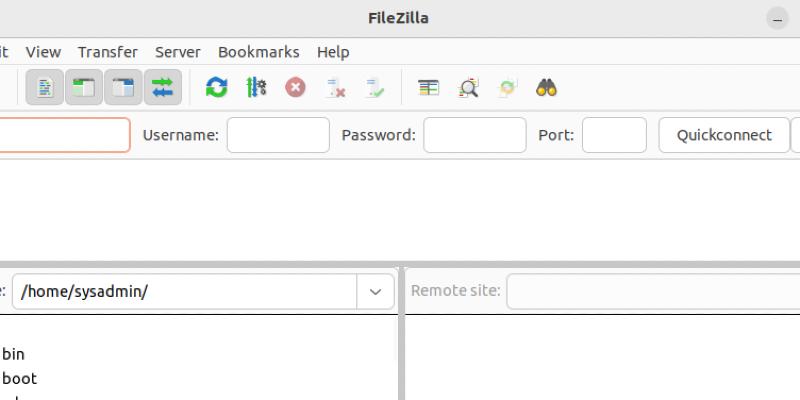Image resolution: width=800 pixels, height=400 pixels.
Task: Cancel the current operation
Action: 295,88
